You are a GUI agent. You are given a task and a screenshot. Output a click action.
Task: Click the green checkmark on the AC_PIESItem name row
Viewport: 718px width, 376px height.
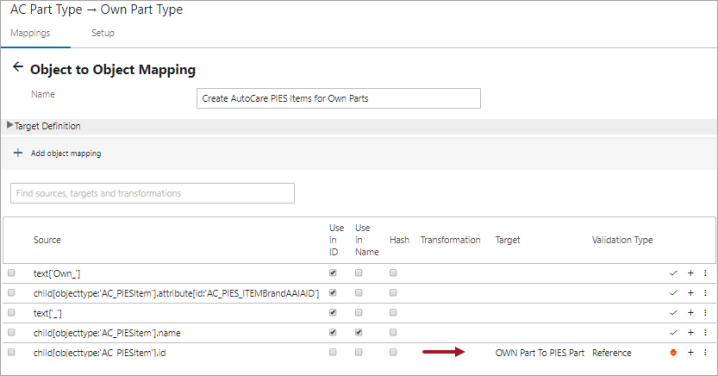click(x=673, y=333)
